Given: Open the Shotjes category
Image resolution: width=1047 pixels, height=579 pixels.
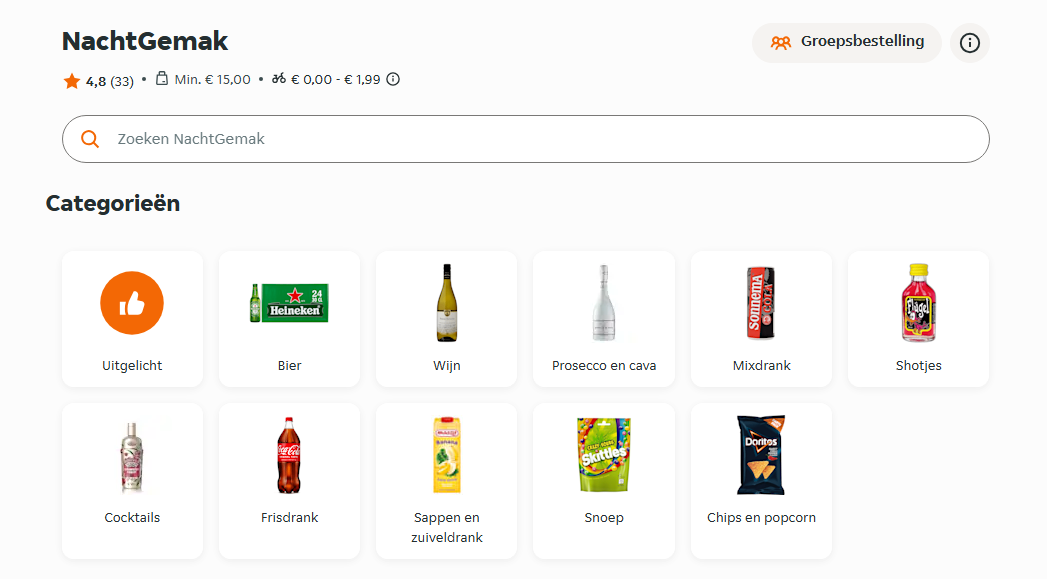Looking at the screenshot, I should coord(918,319).
